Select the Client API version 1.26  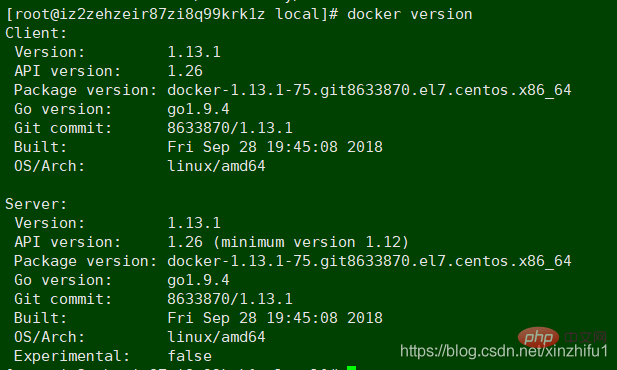[x=185, y=71]
